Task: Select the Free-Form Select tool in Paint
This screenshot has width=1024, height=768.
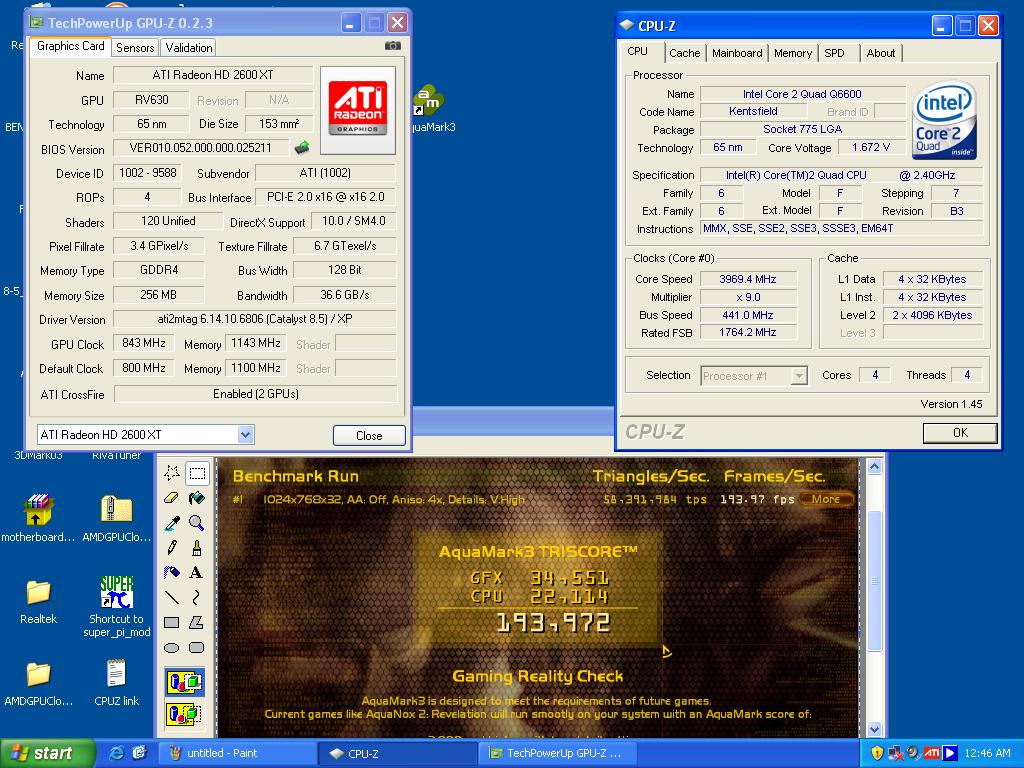Action: click(x=172, y=473)
